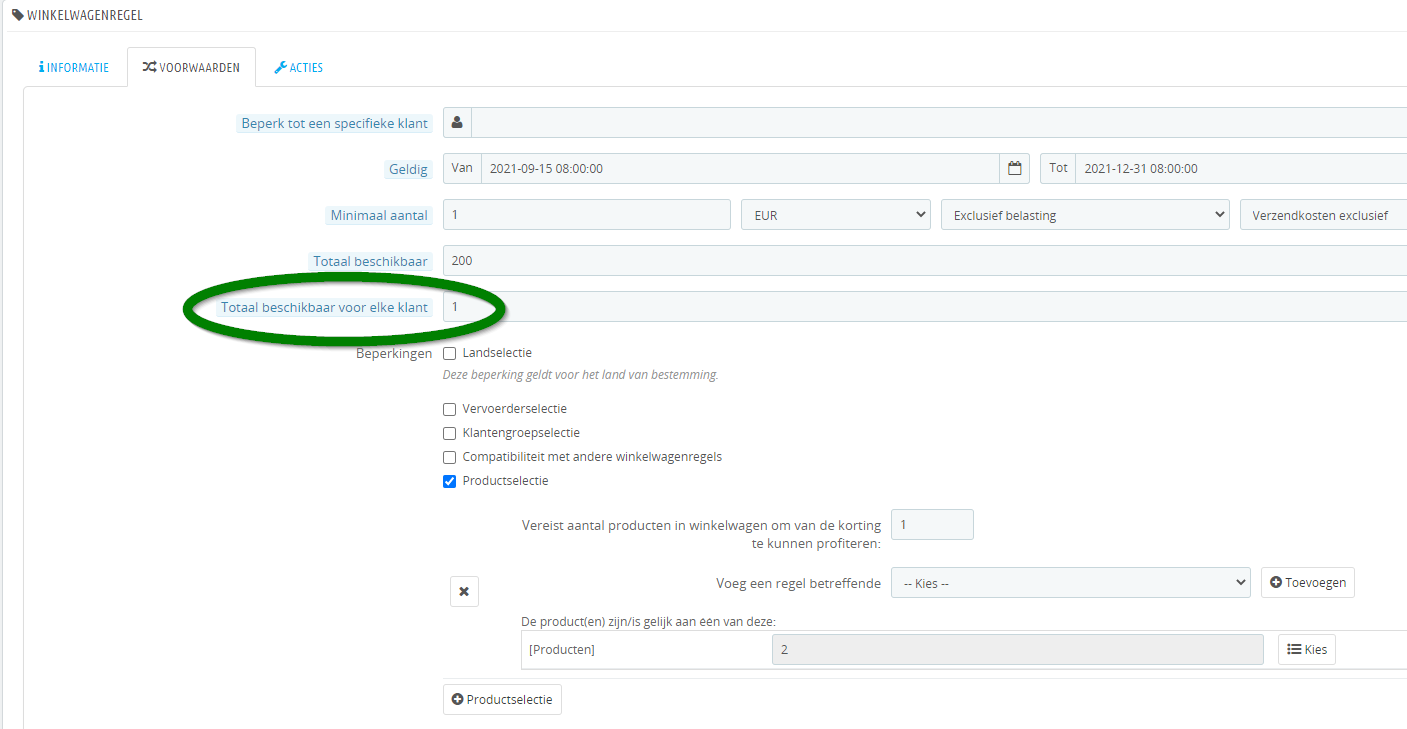Switch to the Voorwaarden tab
The height and width of the screenshot is (729, 1407).
(191, 68)
